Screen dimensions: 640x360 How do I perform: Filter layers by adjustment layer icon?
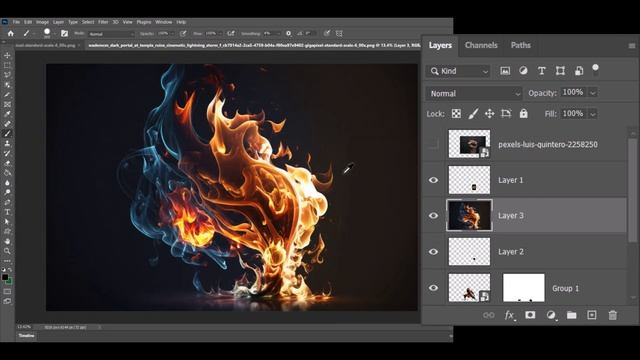coord(523,71)
